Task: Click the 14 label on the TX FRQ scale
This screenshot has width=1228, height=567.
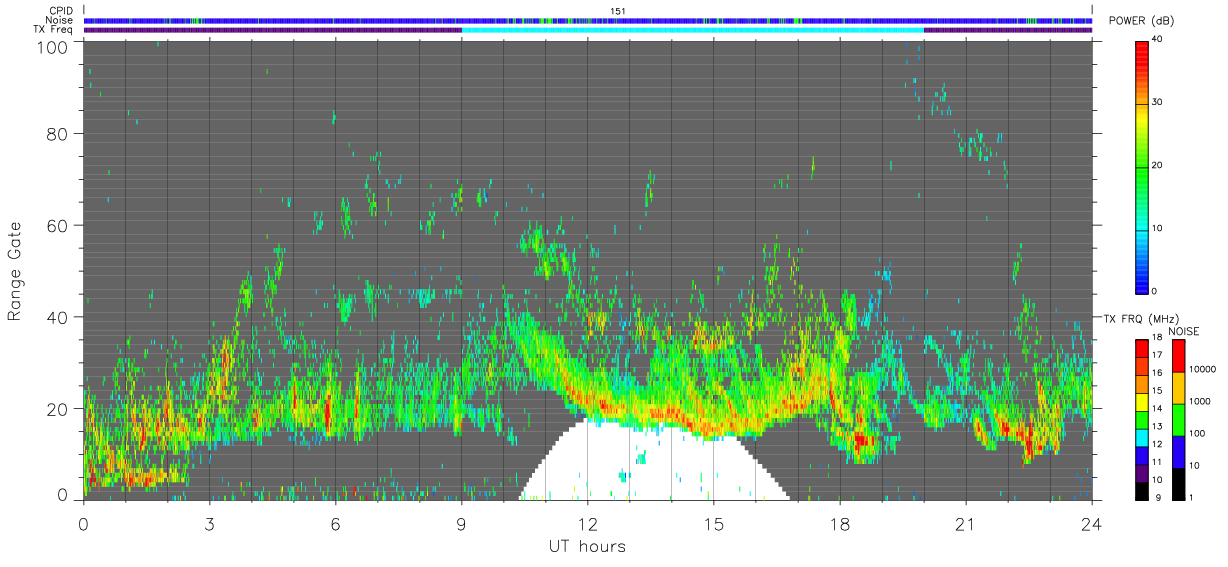Action: (1157, 408)
